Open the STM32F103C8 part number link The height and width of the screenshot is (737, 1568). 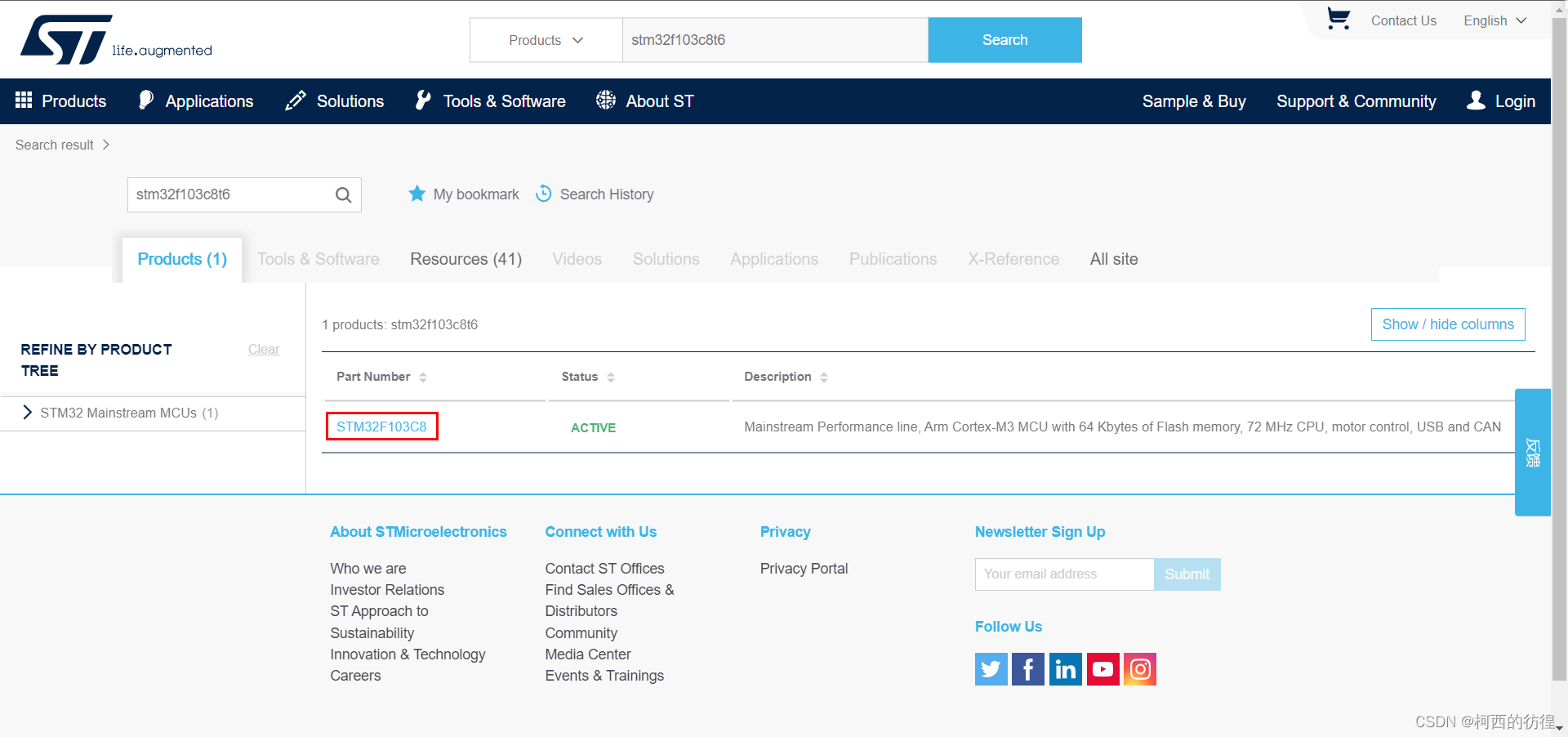381,427
